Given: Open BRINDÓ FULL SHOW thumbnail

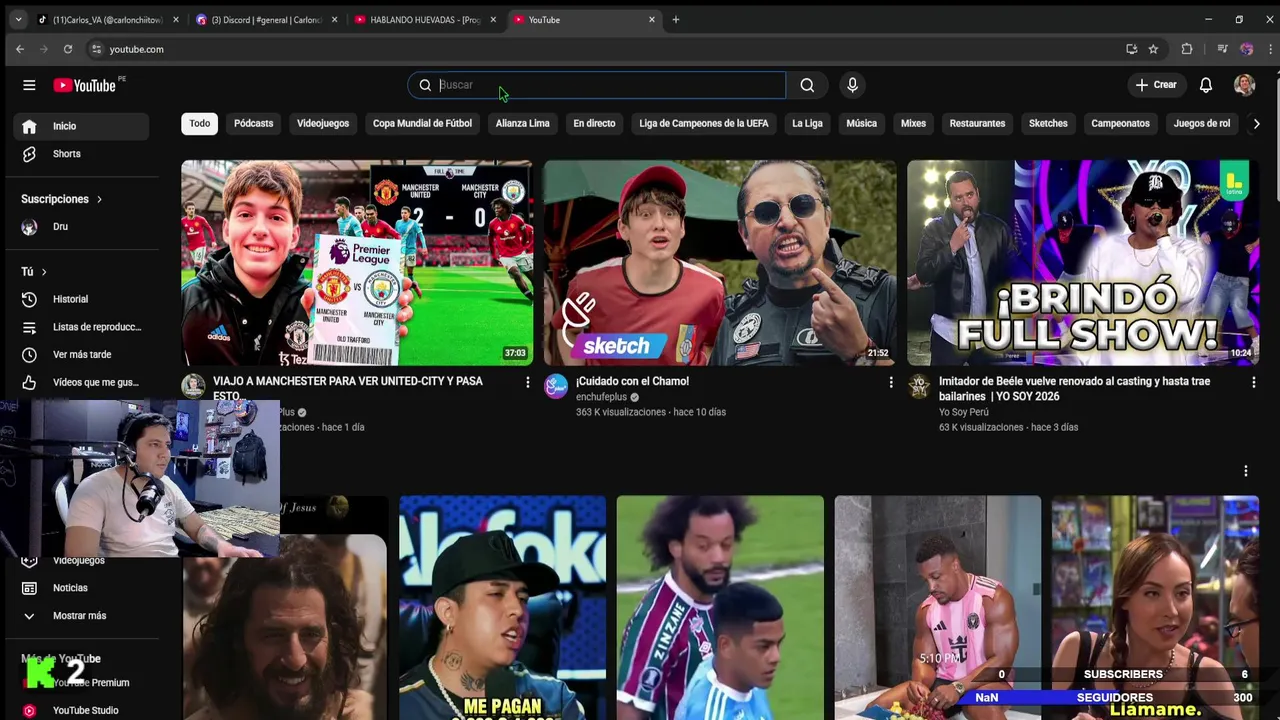Looking at the screenshot, I should pos(1083,263).
